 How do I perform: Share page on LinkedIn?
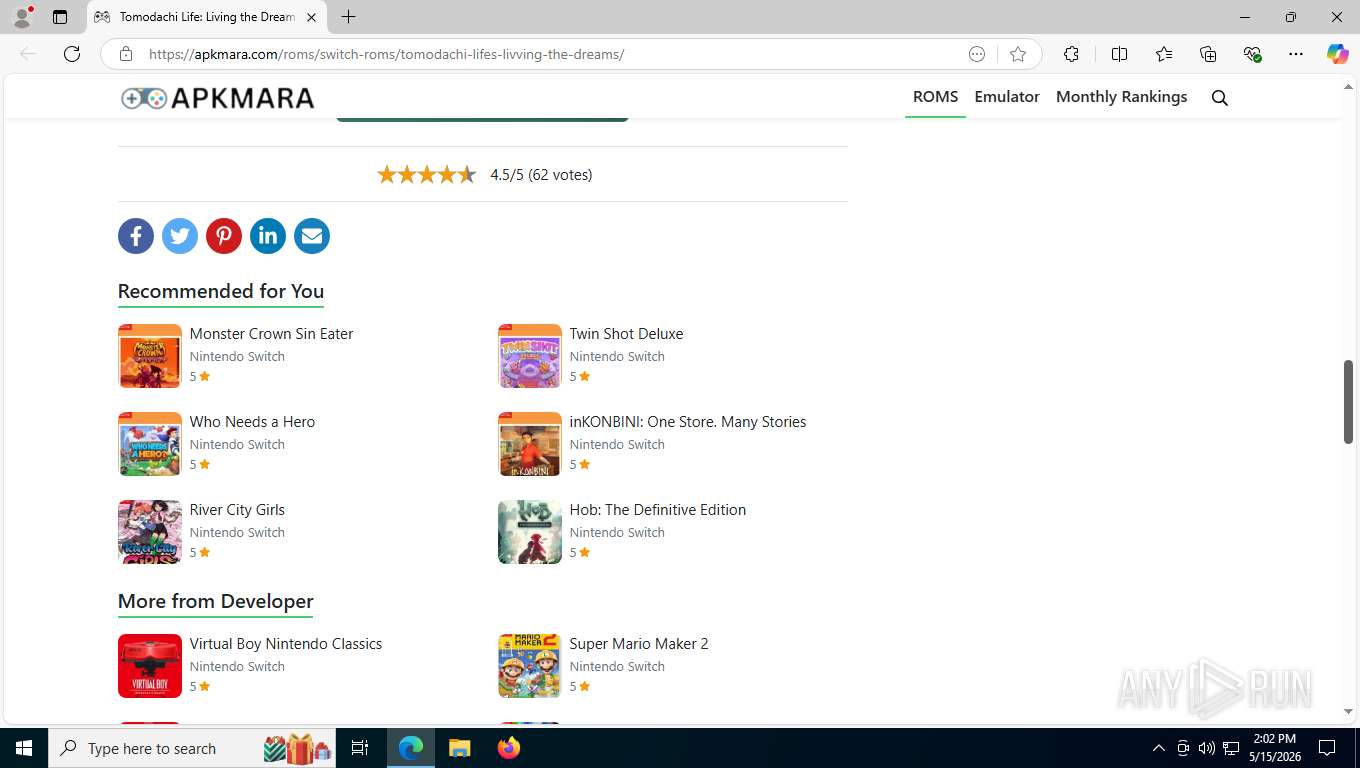coord(268,236)
